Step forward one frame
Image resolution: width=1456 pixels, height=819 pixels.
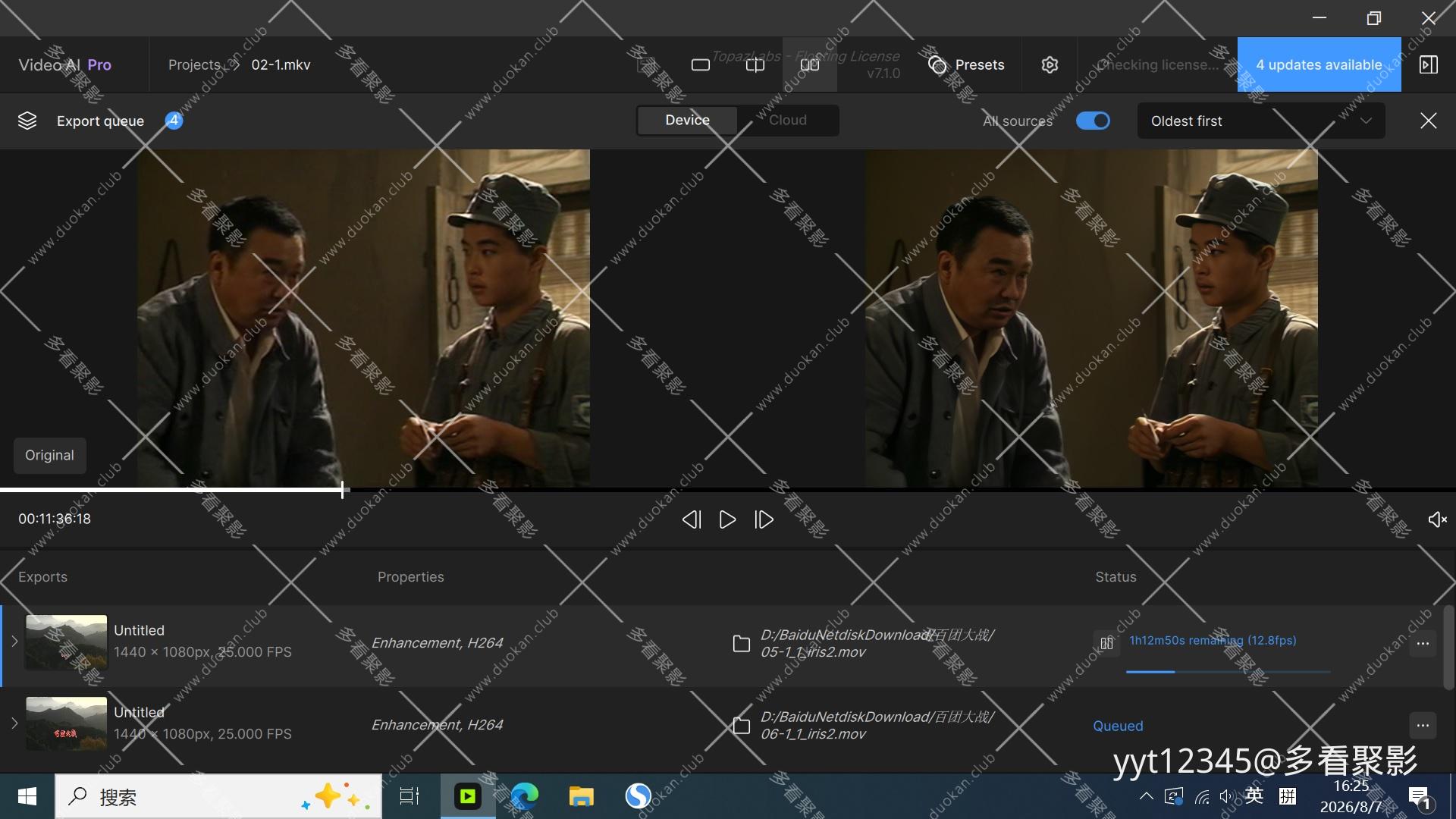pyautogui.click(x=764, y=519)
